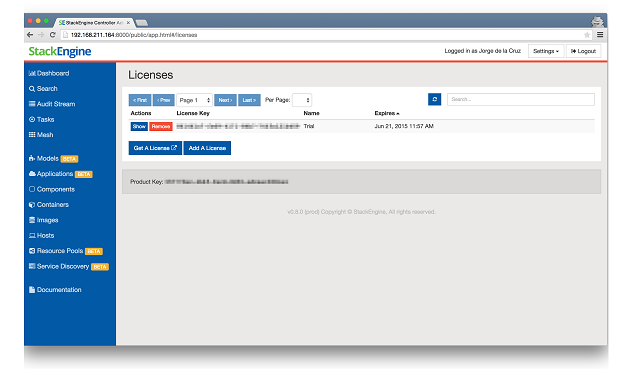Open the Settings dropdown
This screenshot has height=378, width=630.
click(x=546, y=51)
